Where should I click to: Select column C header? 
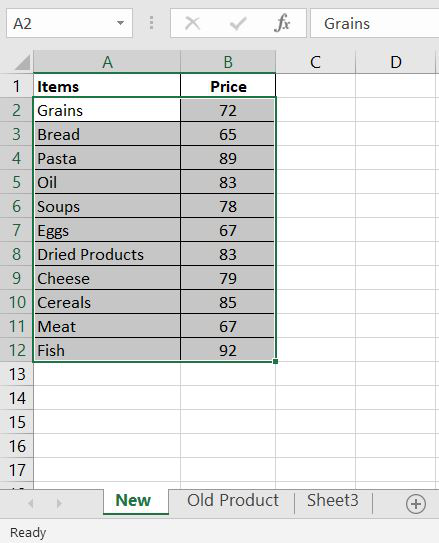(x=315, y=62)
